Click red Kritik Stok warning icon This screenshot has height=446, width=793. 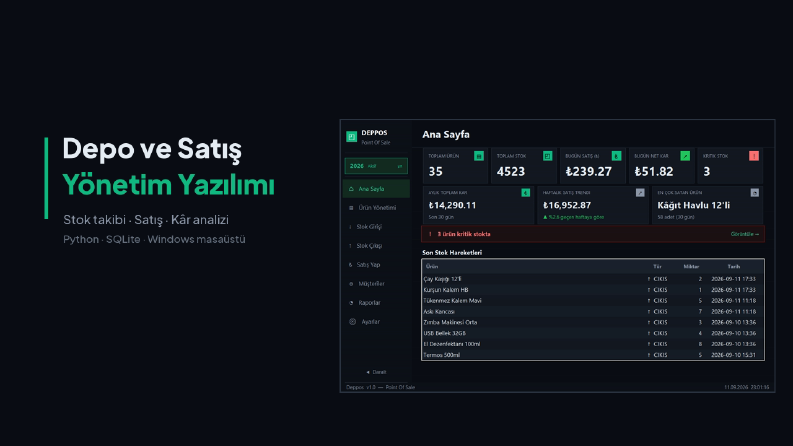click(x=754, y=156)
